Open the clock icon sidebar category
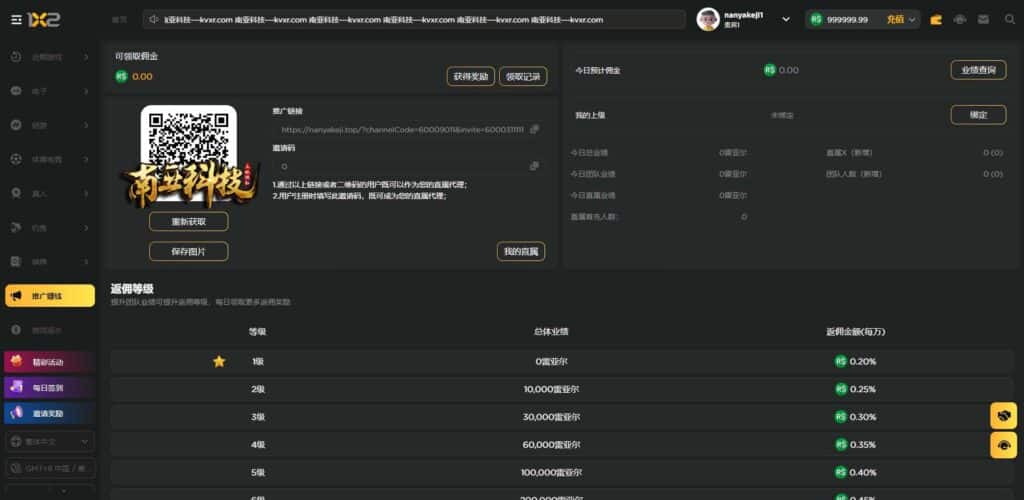 coord(17,57)
